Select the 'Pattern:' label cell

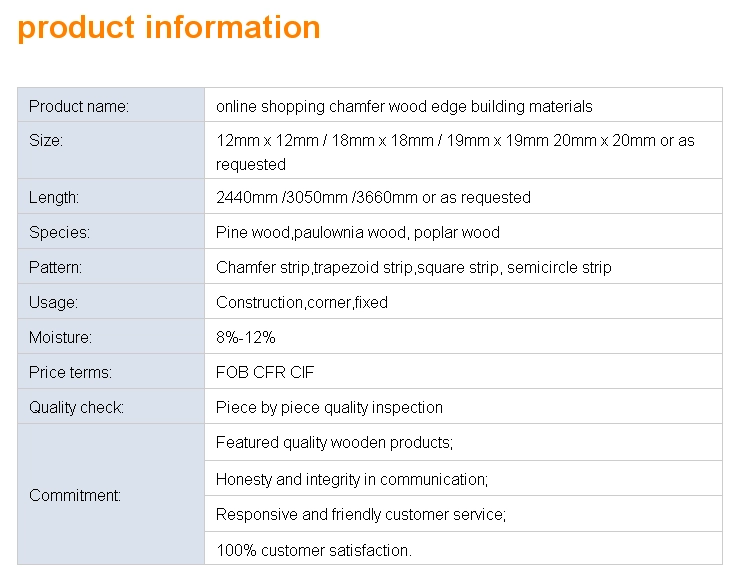tap(111, 266)
